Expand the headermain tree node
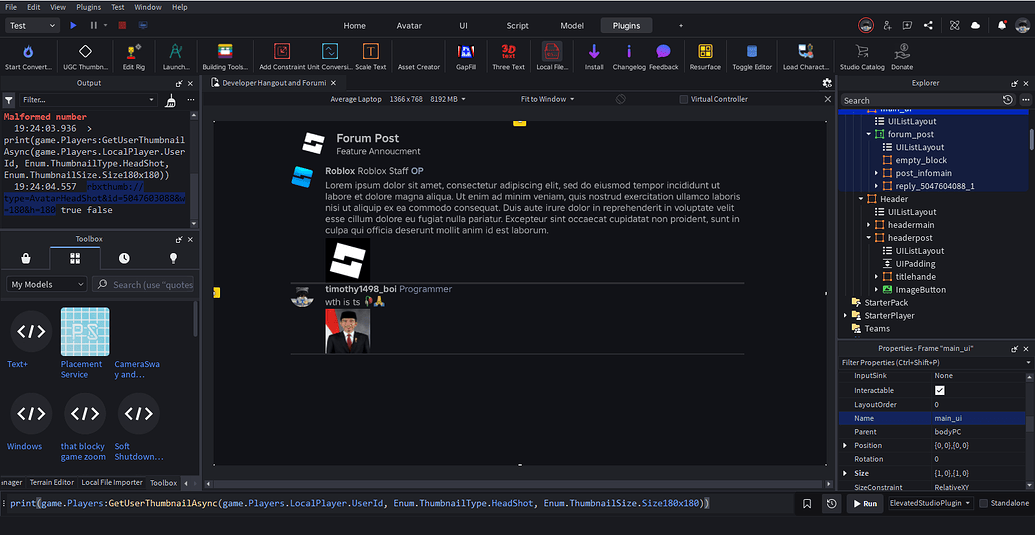The image size is (1035, 535). coord(869,225)
